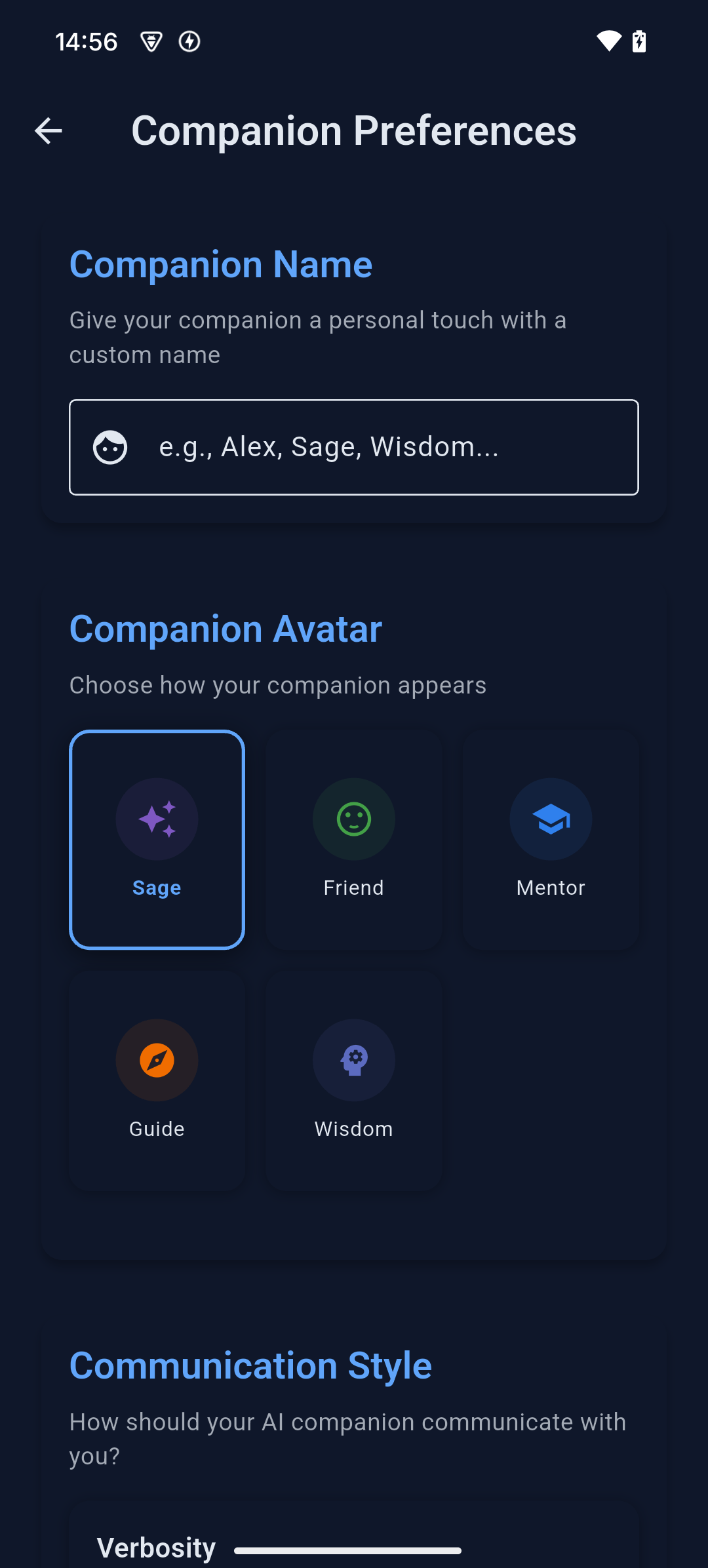The image size is (708, 1568).
Task: Click the Sage sparkles avatar icon
Action: point(157,819)
